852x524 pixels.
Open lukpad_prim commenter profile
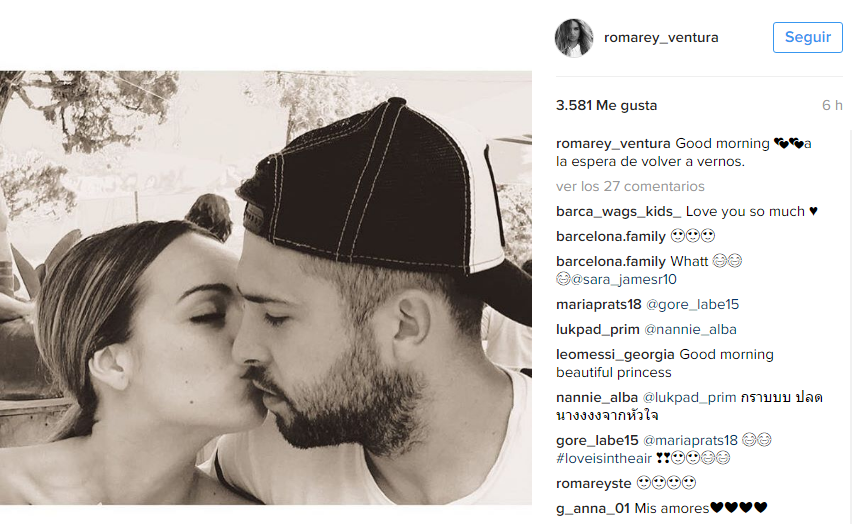pyautogui.click(x=598, y=329)
